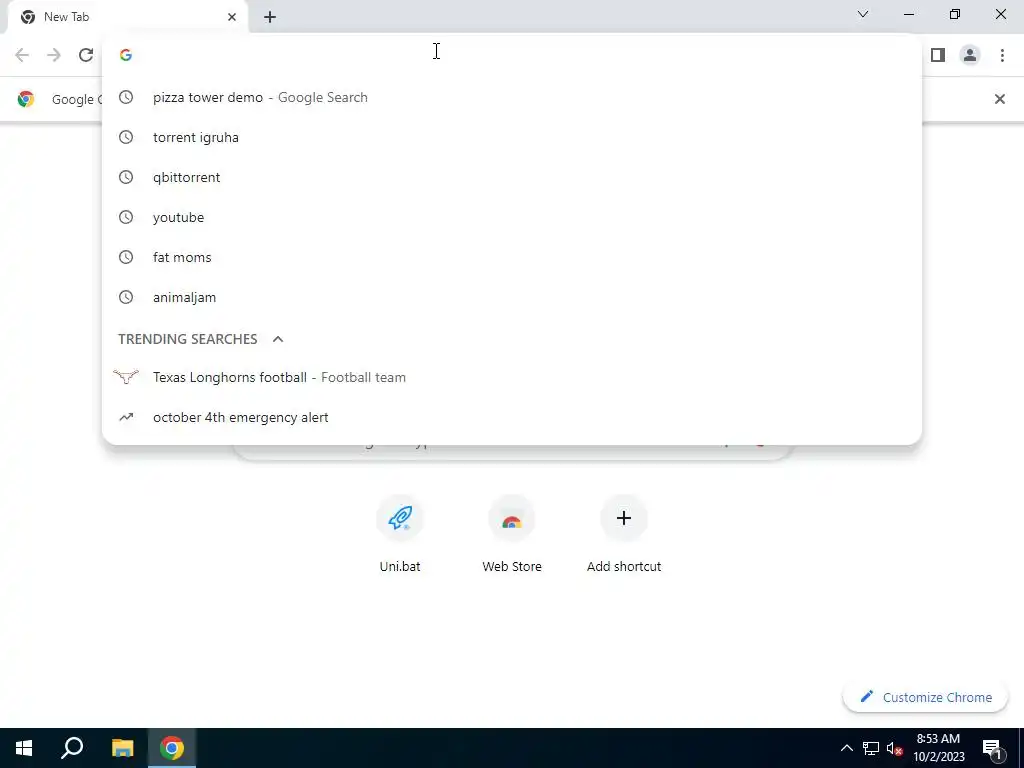The image size is (1024, 768).
Task: Click the Longhorns logo icon
Action: 126,377
